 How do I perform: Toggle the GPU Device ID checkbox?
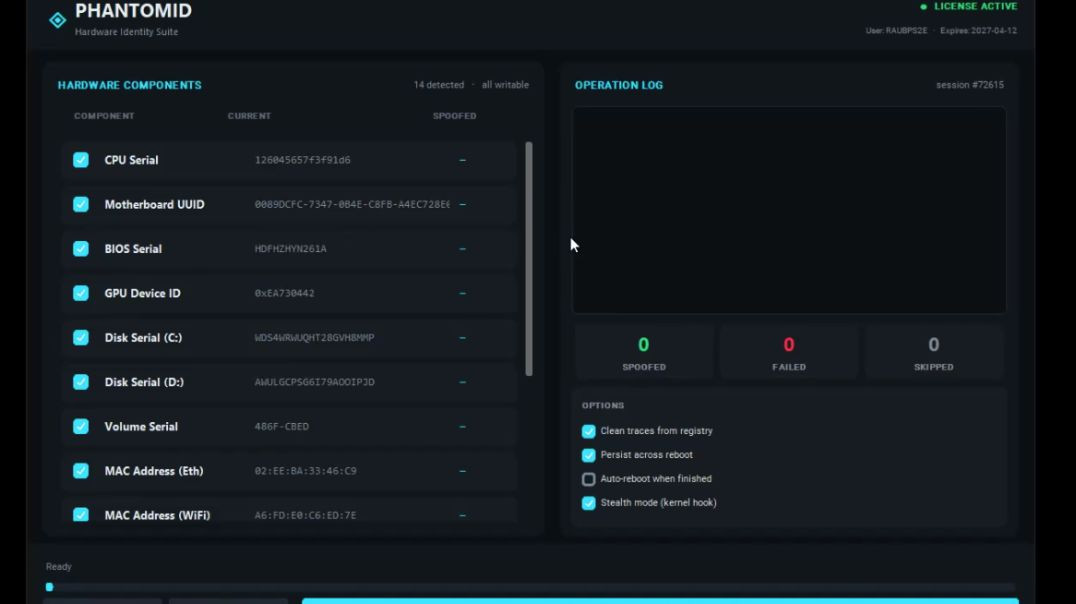click(x=81, y=293)
